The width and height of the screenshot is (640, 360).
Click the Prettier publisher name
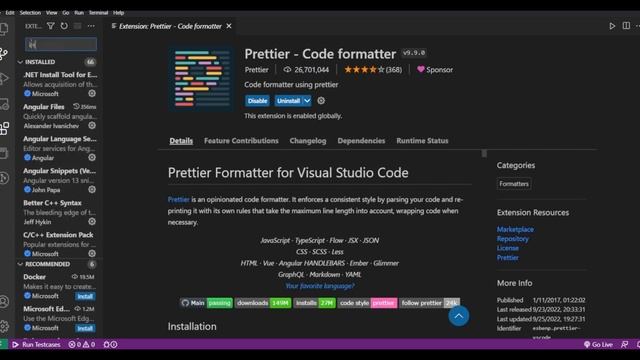pos(257,70)
